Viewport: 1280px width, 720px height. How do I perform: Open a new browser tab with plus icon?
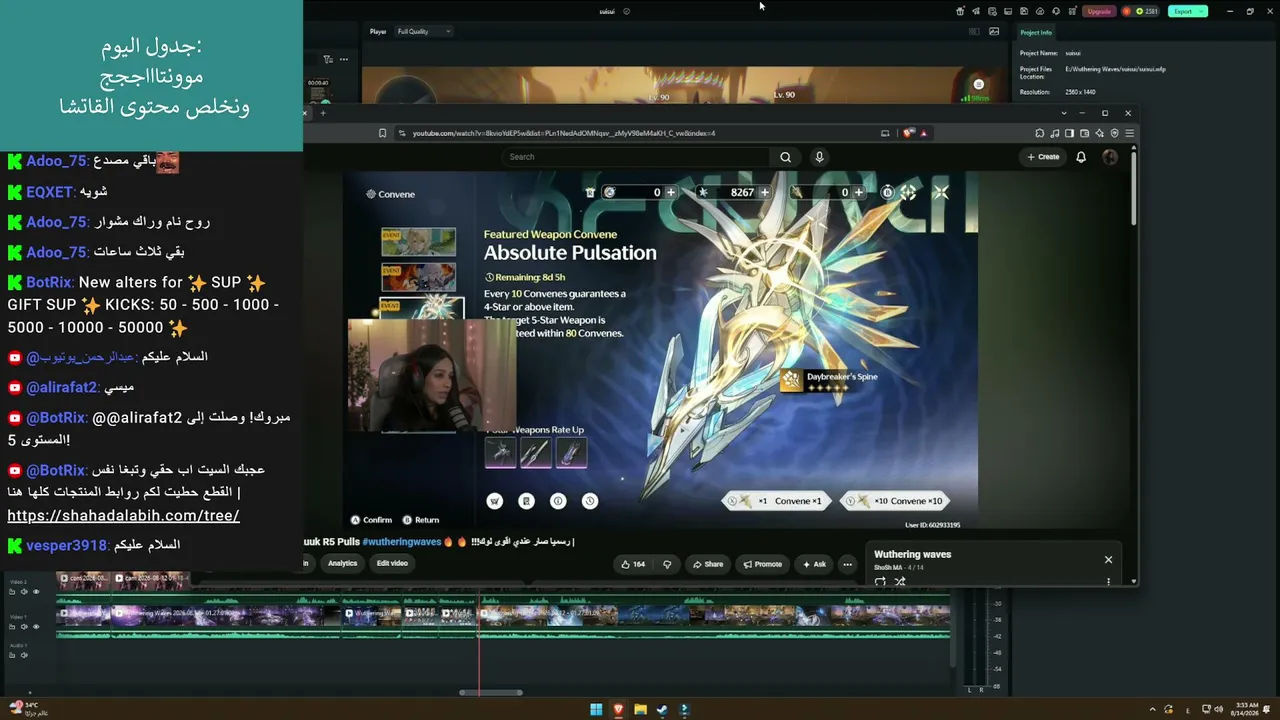(x=324, y=113)
